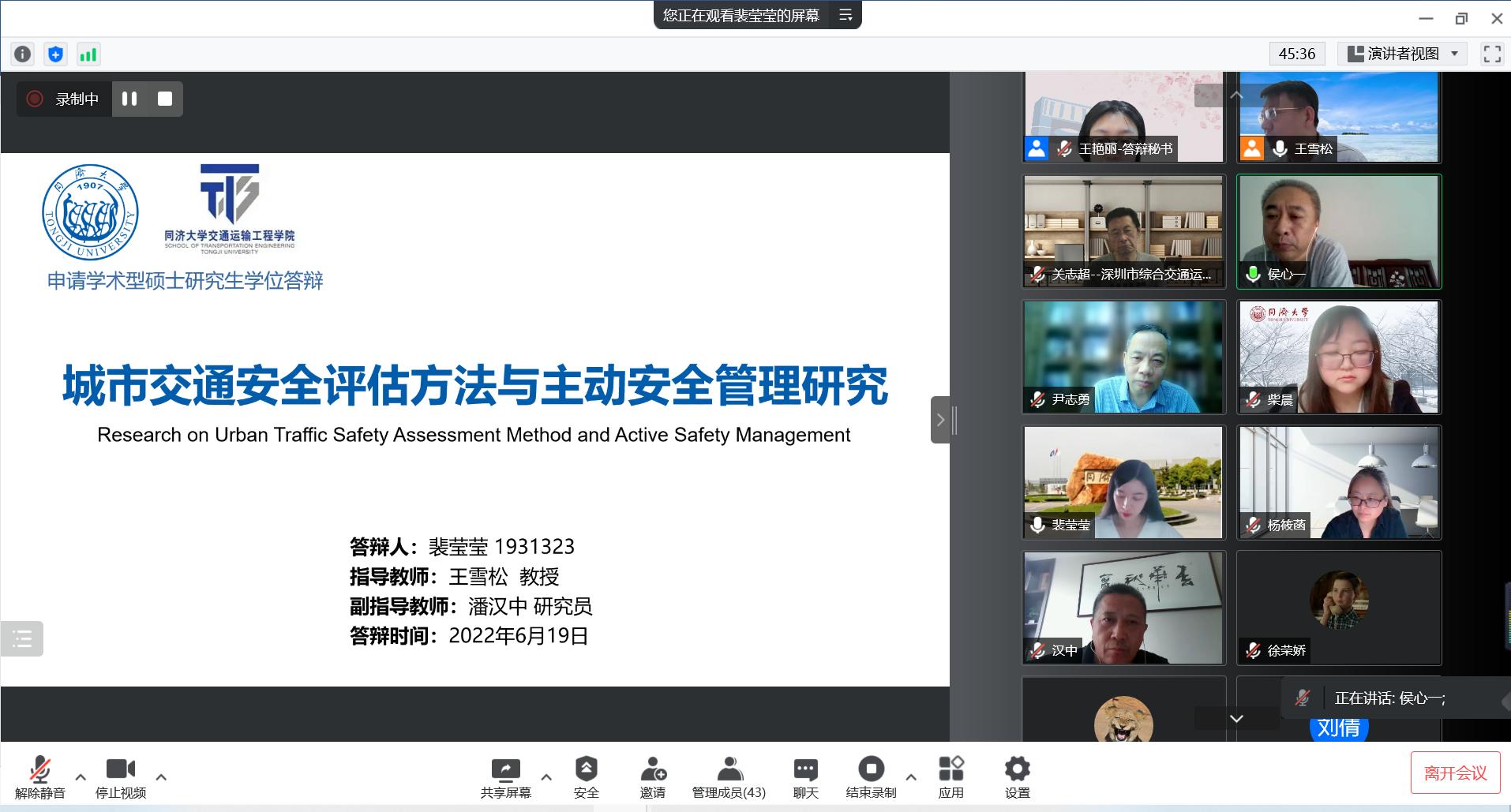Open the Security shield options

pos(586,776)
